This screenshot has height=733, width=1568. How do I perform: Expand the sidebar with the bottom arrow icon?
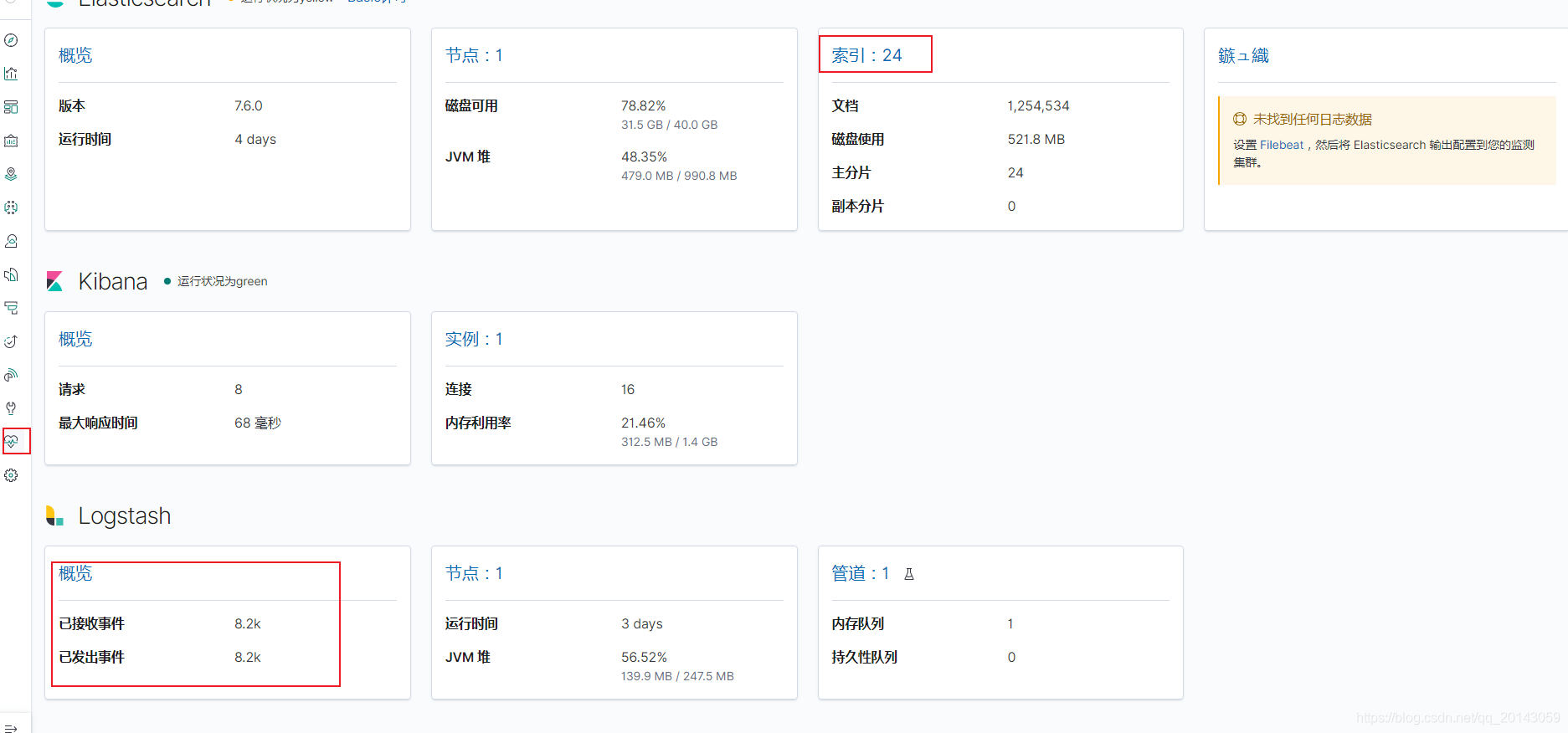pos(11,728)
